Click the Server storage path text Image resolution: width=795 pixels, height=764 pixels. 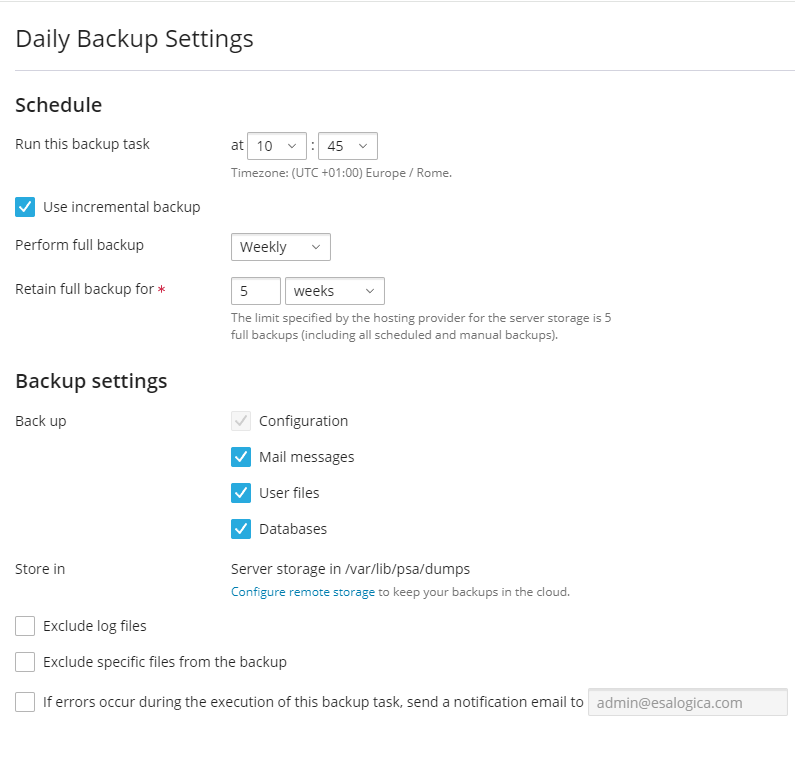(x=350, y=569)
